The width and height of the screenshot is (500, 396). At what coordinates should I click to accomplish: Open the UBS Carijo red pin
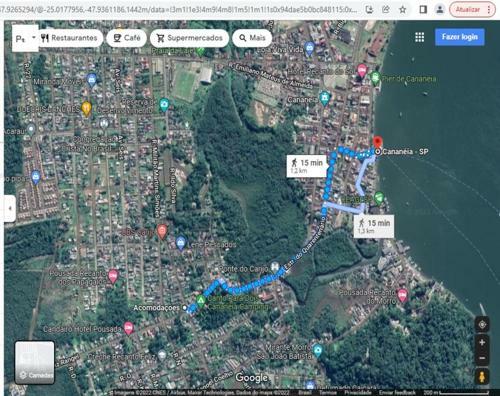point(162,232)
